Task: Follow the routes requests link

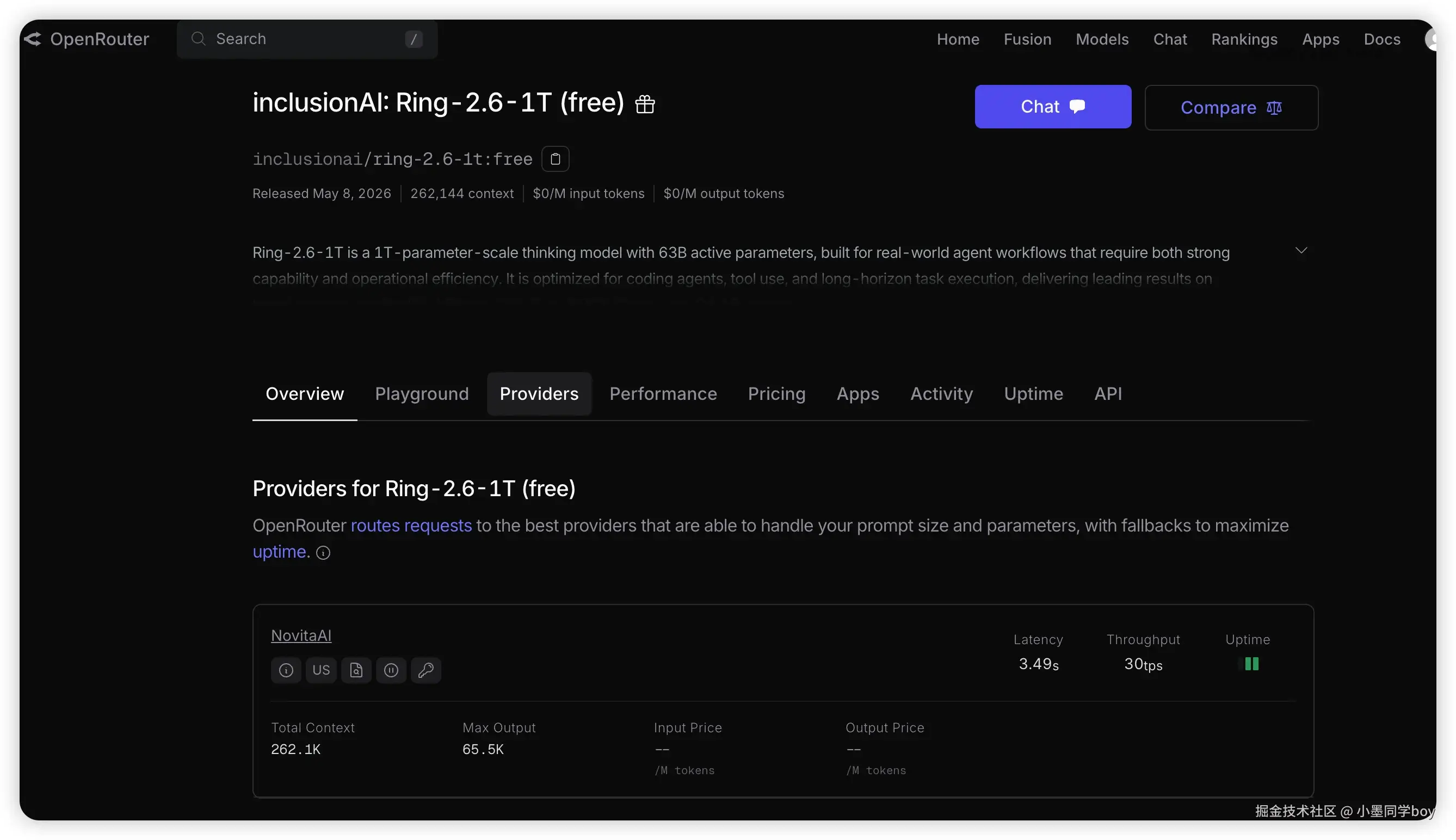Action: [411, 526]
